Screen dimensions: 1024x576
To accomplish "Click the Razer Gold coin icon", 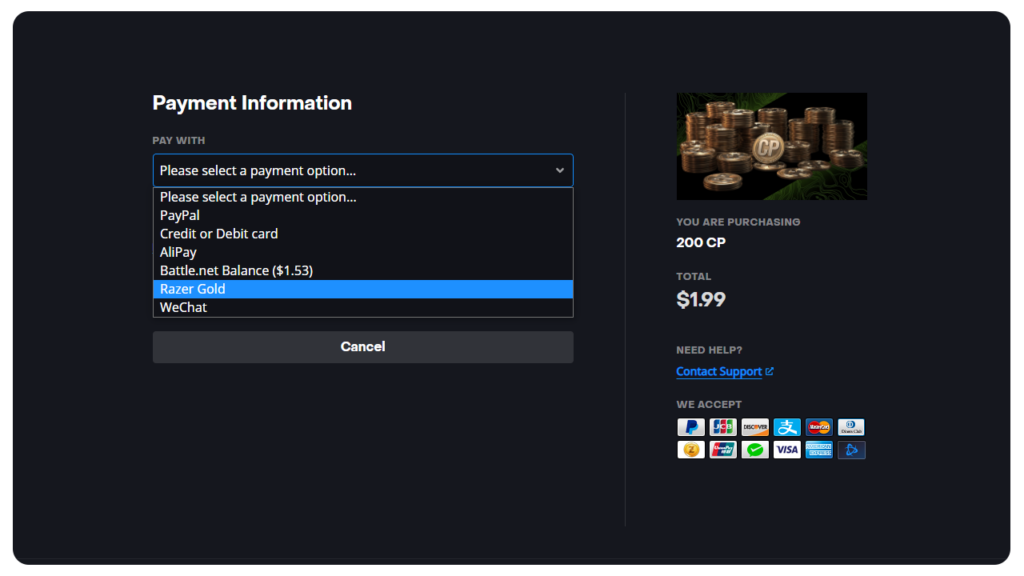I will coord(690,450).
